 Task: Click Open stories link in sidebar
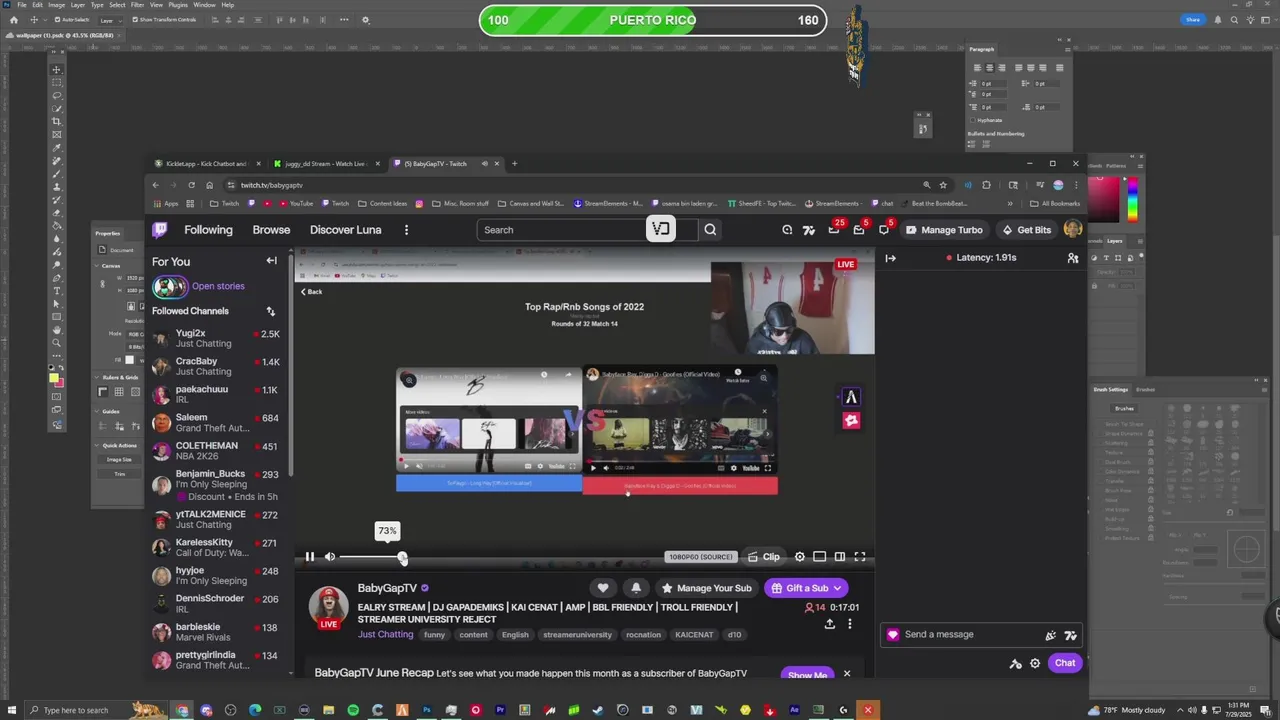pyautogui.click(x=218, y=286)
